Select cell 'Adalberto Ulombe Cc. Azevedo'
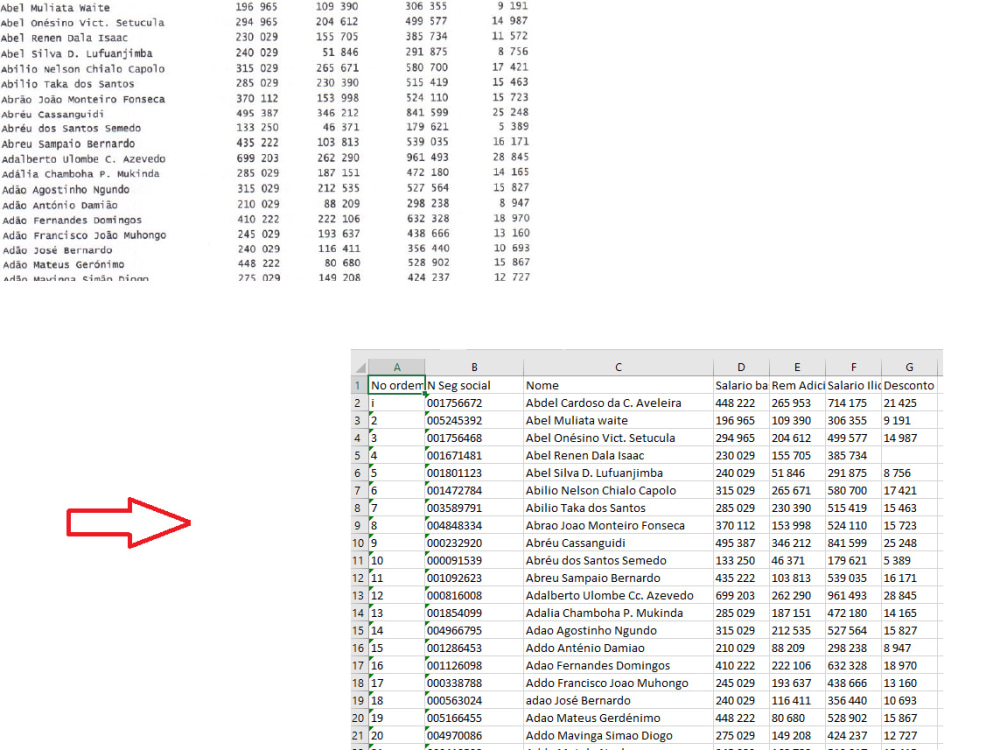 coord(618,596)
